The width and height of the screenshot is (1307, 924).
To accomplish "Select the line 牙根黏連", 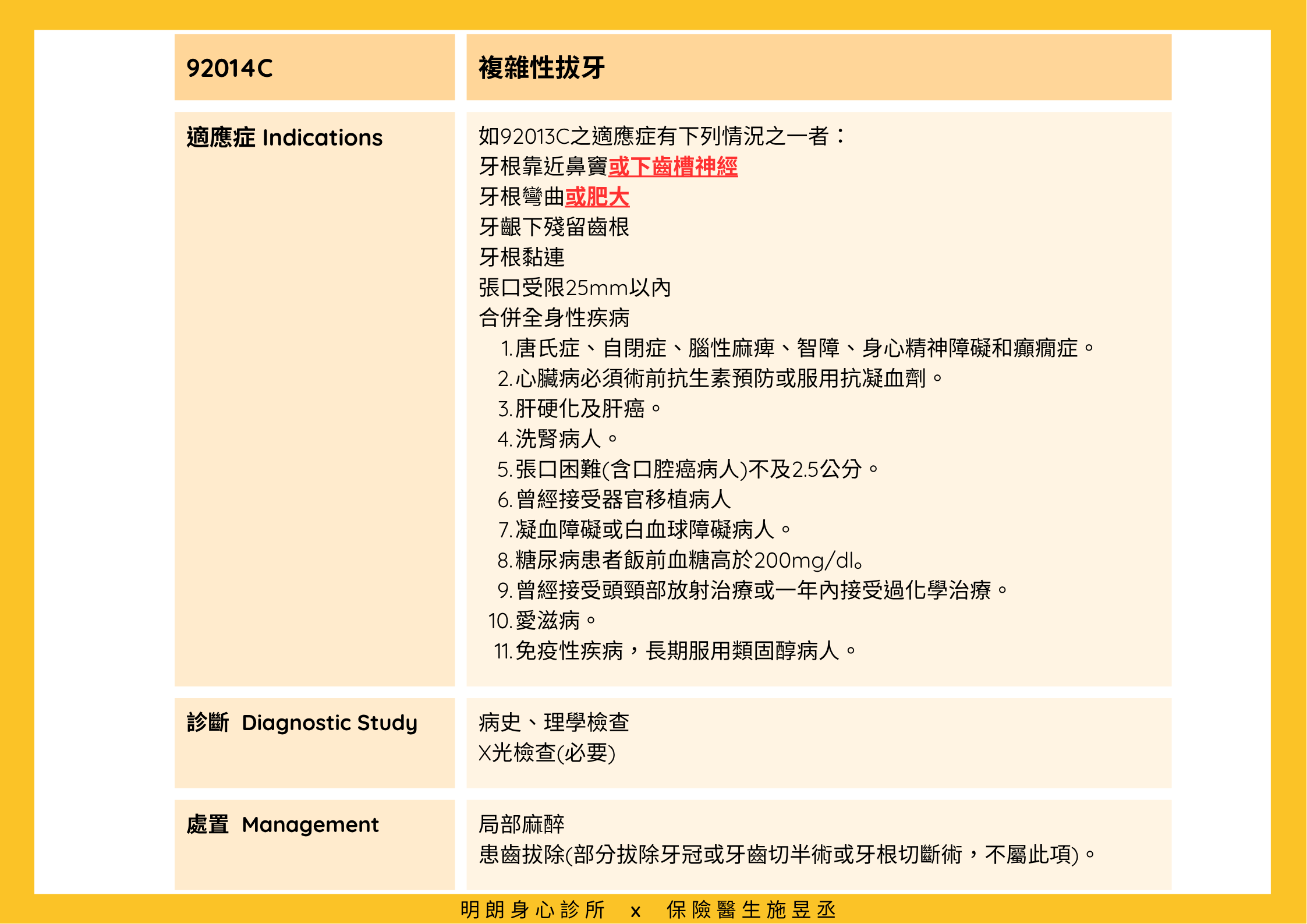I will 522,257.
